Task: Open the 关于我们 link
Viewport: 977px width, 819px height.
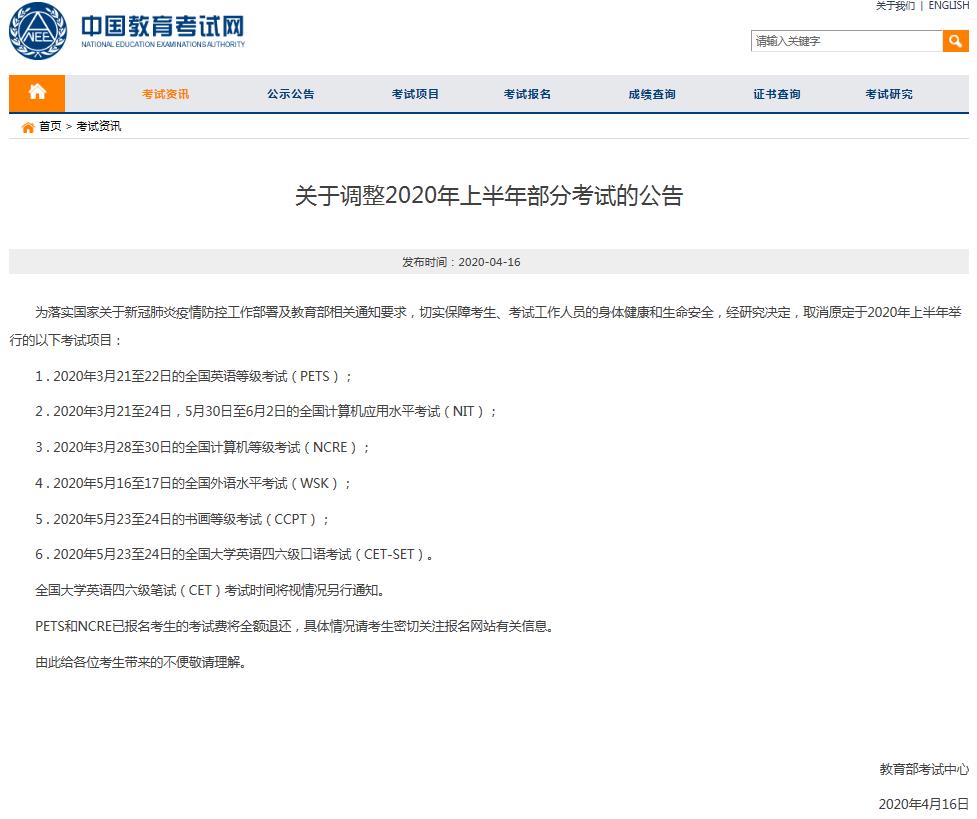Action: tap(895, 6)
